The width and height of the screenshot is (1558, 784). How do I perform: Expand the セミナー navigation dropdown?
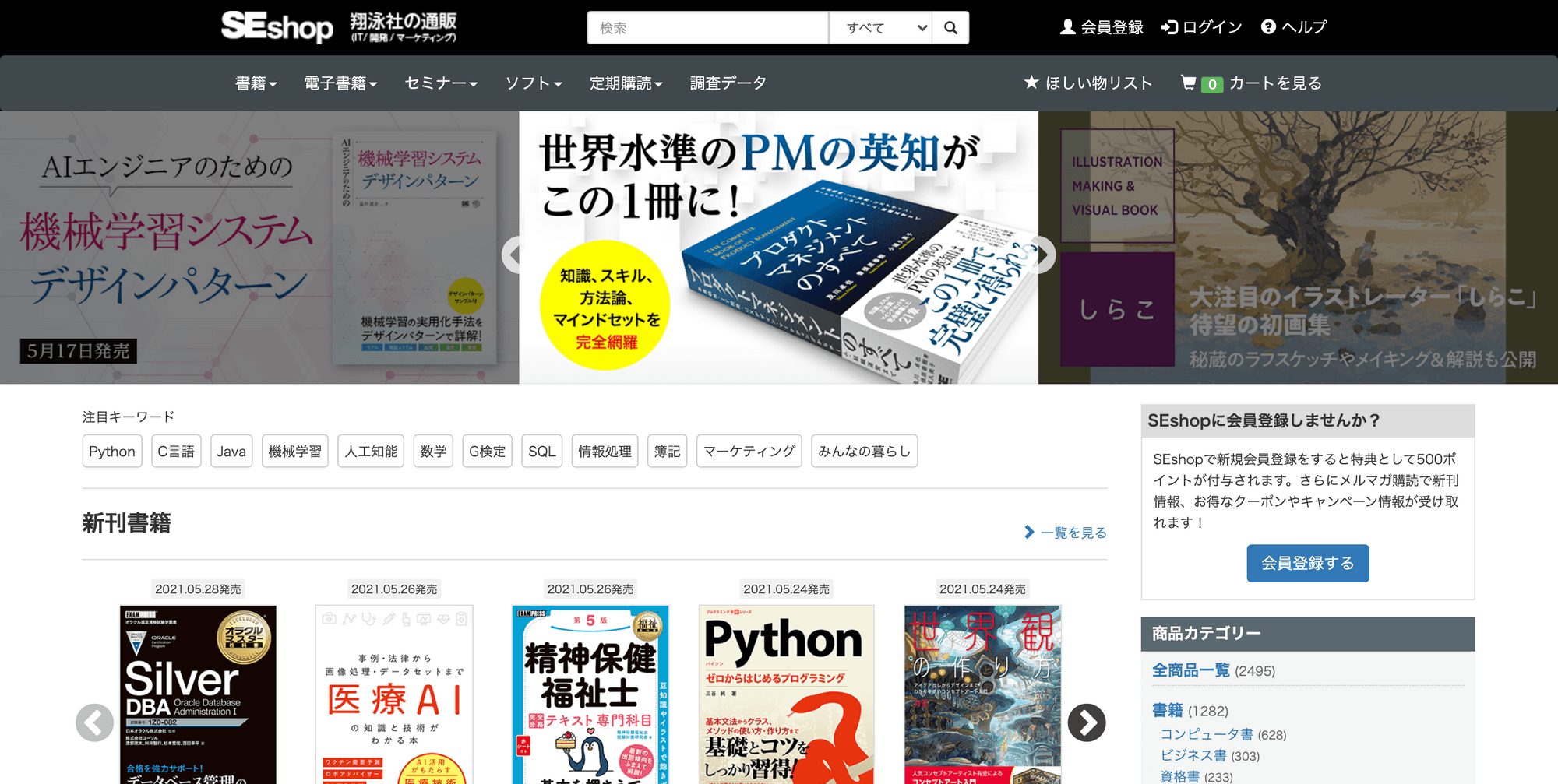click(x=441, y=83)
